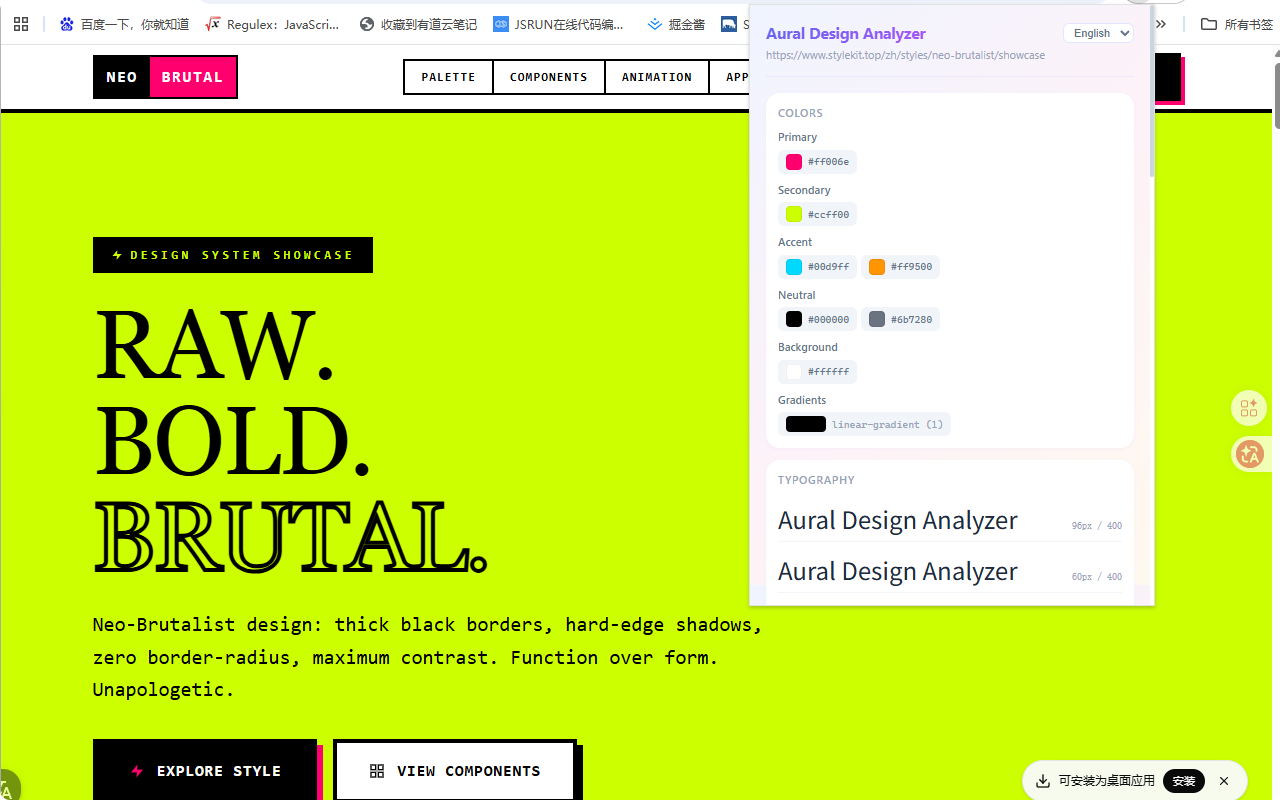
Task: Select the primary color swatch #ff006e
Action: (x=817, y=162)
